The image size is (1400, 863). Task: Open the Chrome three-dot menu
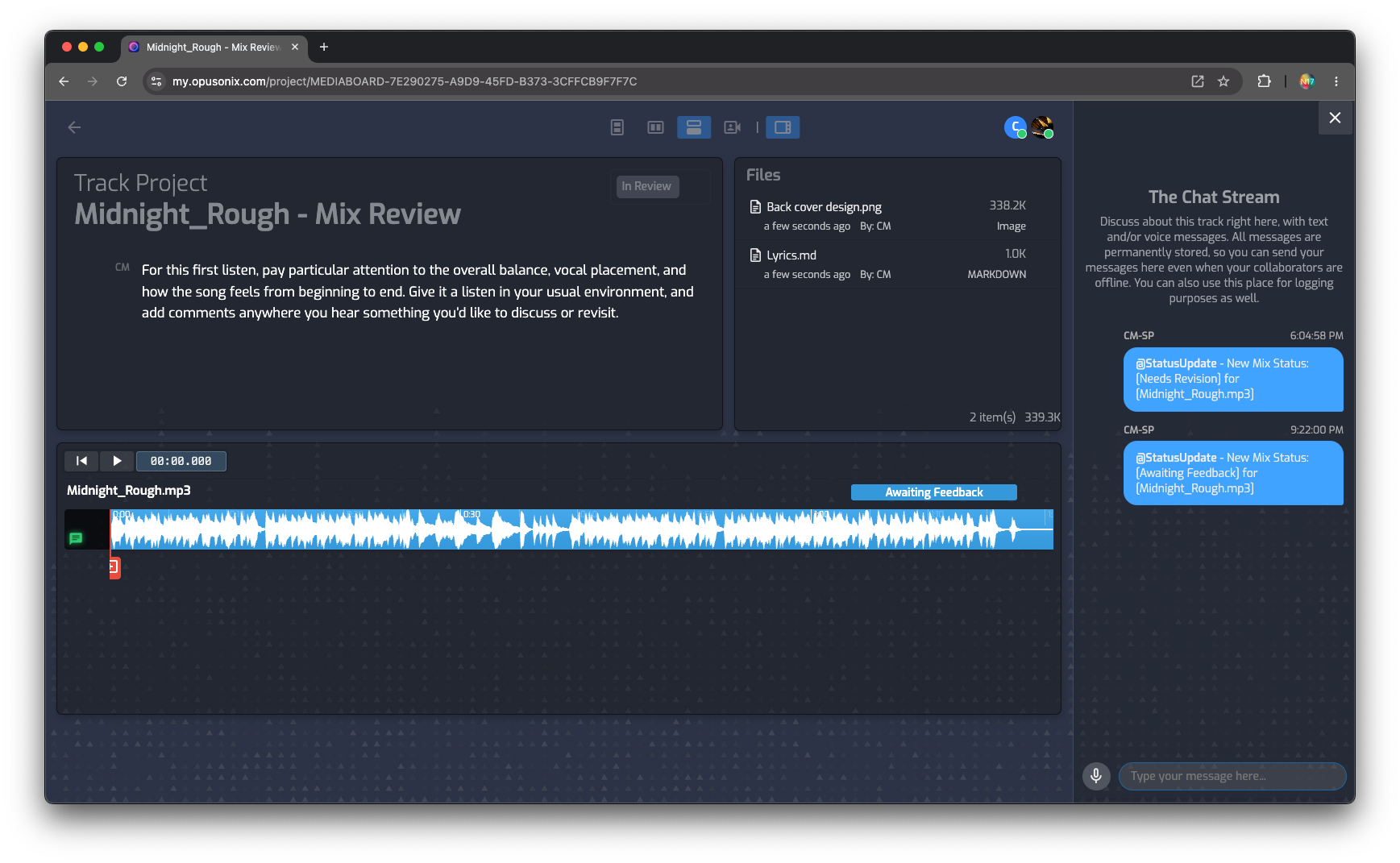tap(1336, 81)
